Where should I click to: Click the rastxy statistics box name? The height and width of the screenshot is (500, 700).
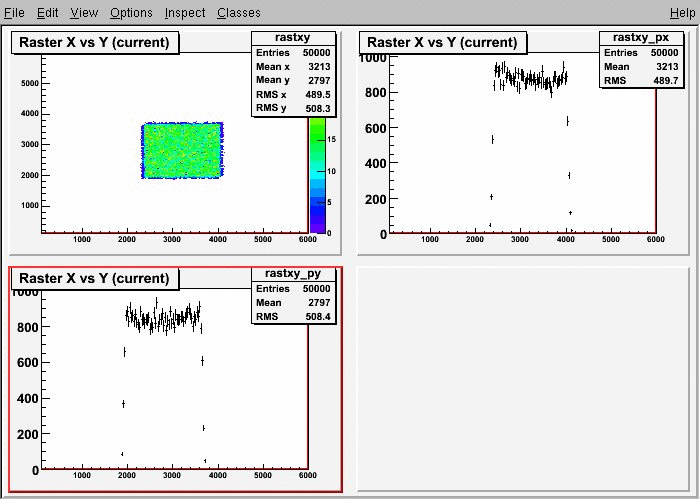click(x=293, y=38)
